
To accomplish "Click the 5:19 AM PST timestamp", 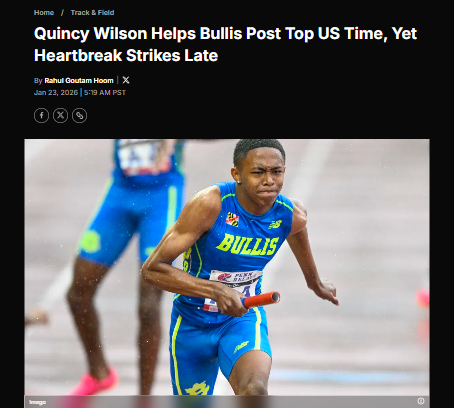I will pos(105,92).
